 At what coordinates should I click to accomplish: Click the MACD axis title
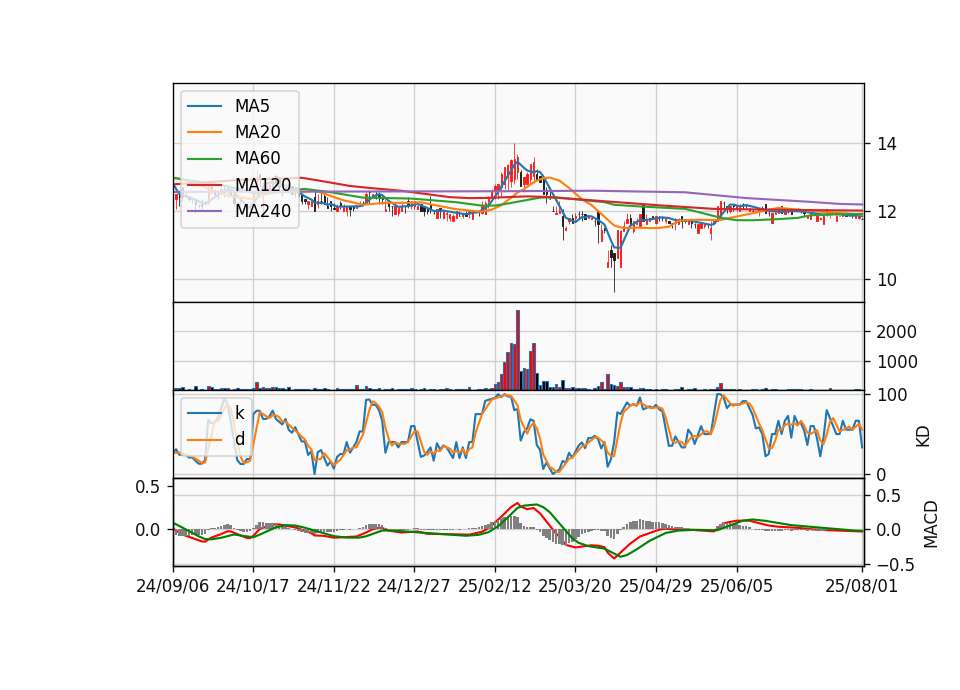[931, 524]
